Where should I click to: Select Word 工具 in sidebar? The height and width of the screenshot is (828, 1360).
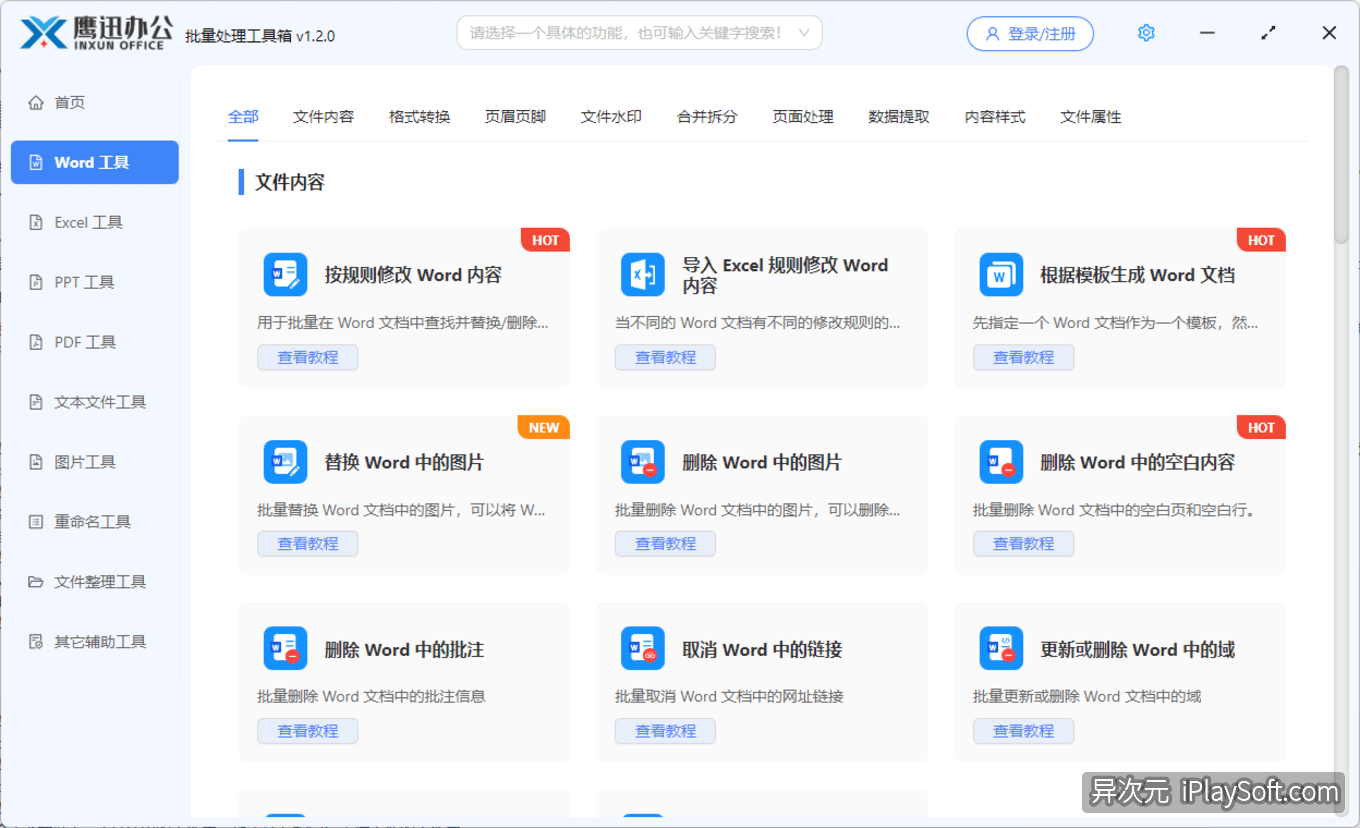click(94, 162)
